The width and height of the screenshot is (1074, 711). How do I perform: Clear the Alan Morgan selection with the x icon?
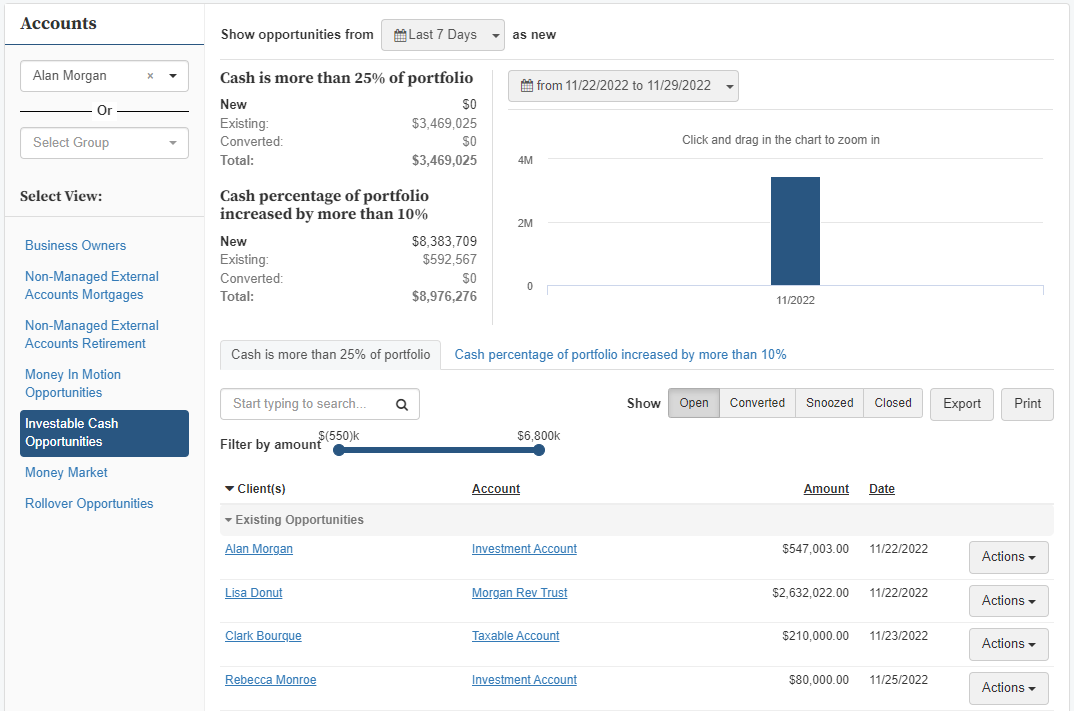(150, 75)
